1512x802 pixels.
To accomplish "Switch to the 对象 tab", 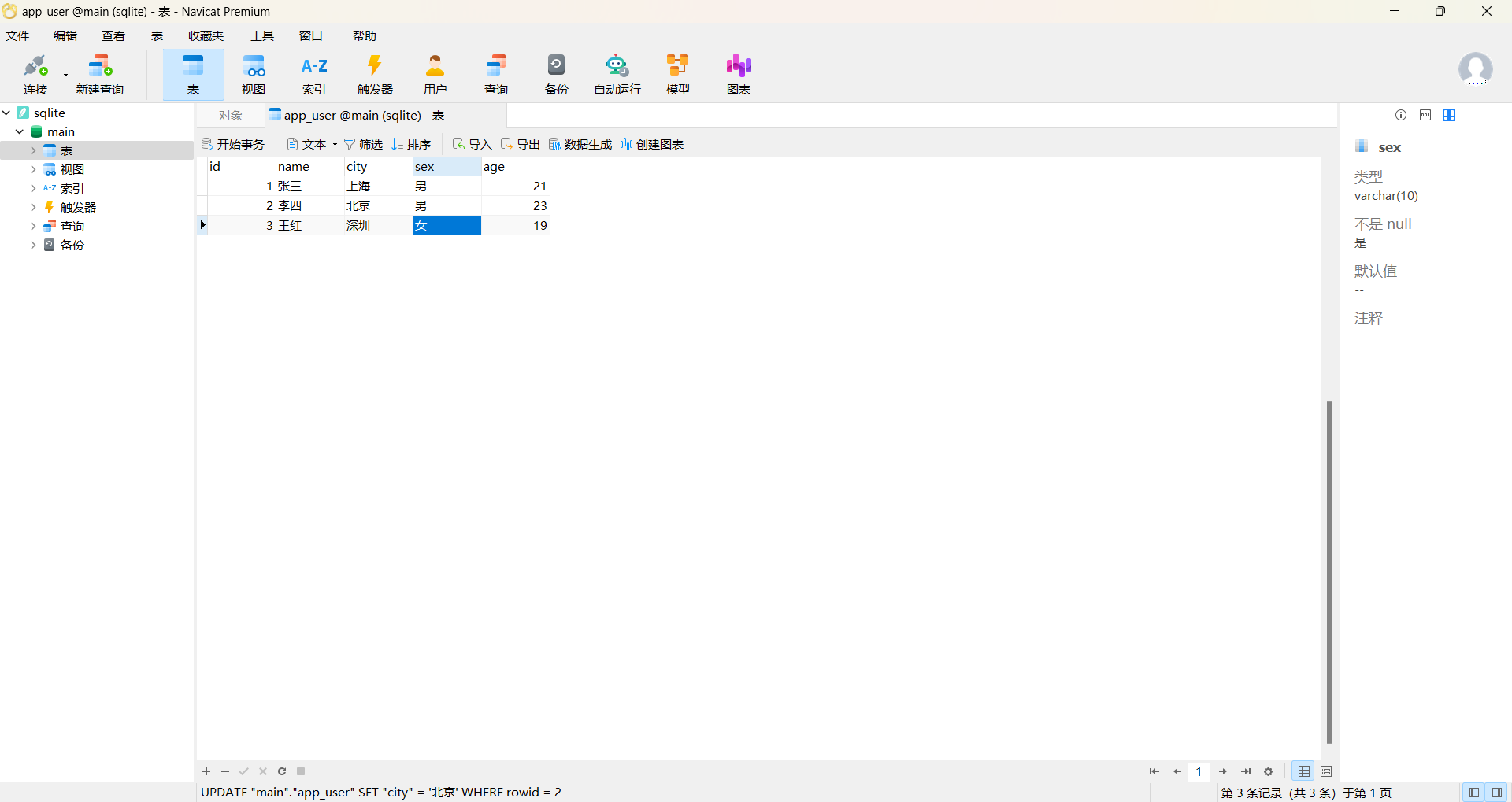I will click(x=231, y=116).
